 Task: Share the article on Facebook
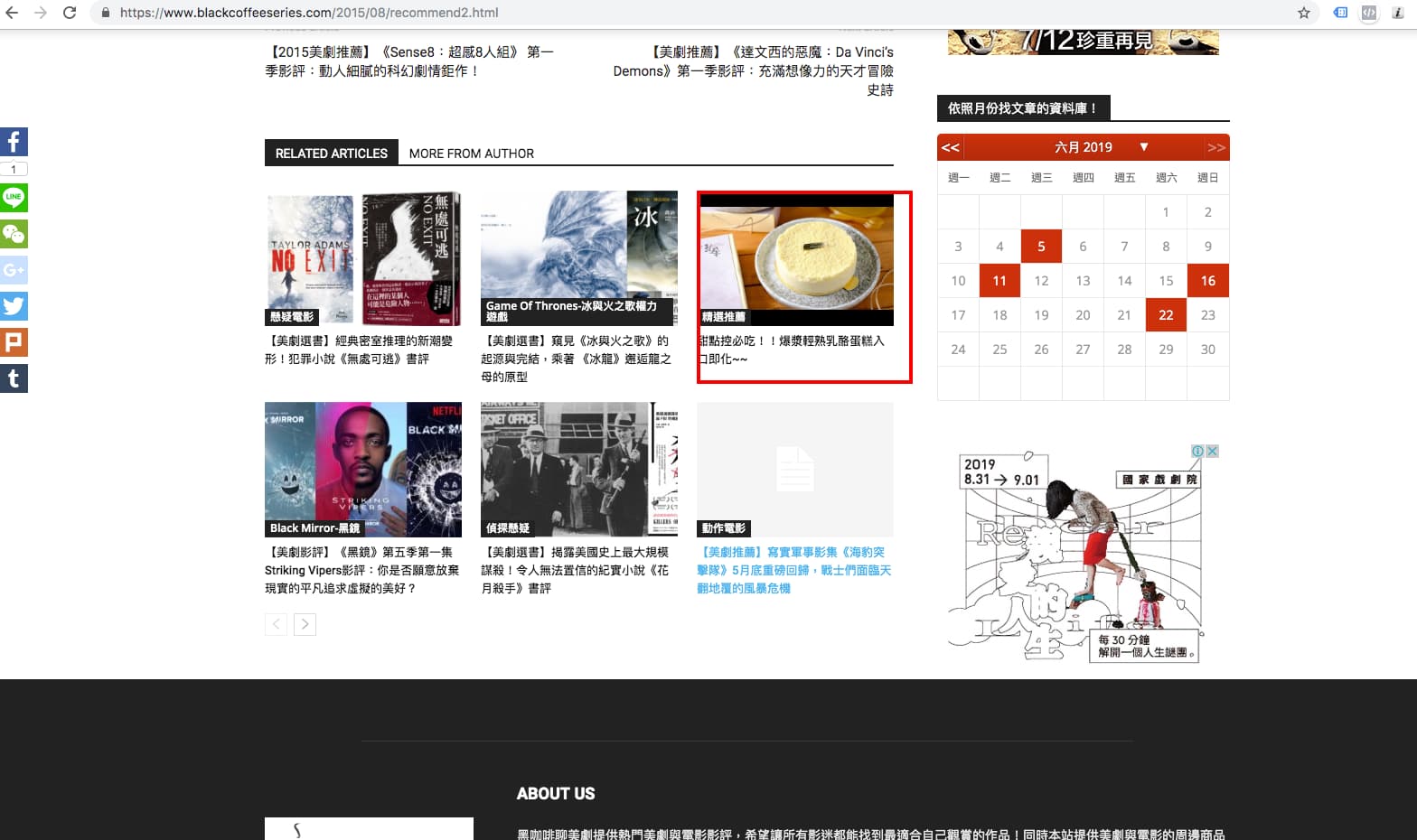[x=14, y=142]
